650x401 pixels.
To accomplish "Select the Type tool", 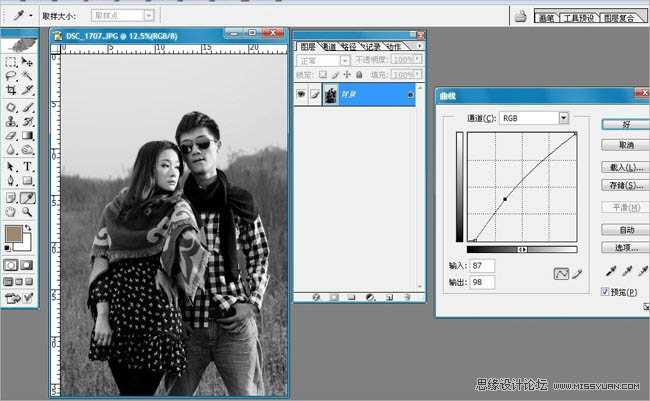I will (x=27, y=167).
